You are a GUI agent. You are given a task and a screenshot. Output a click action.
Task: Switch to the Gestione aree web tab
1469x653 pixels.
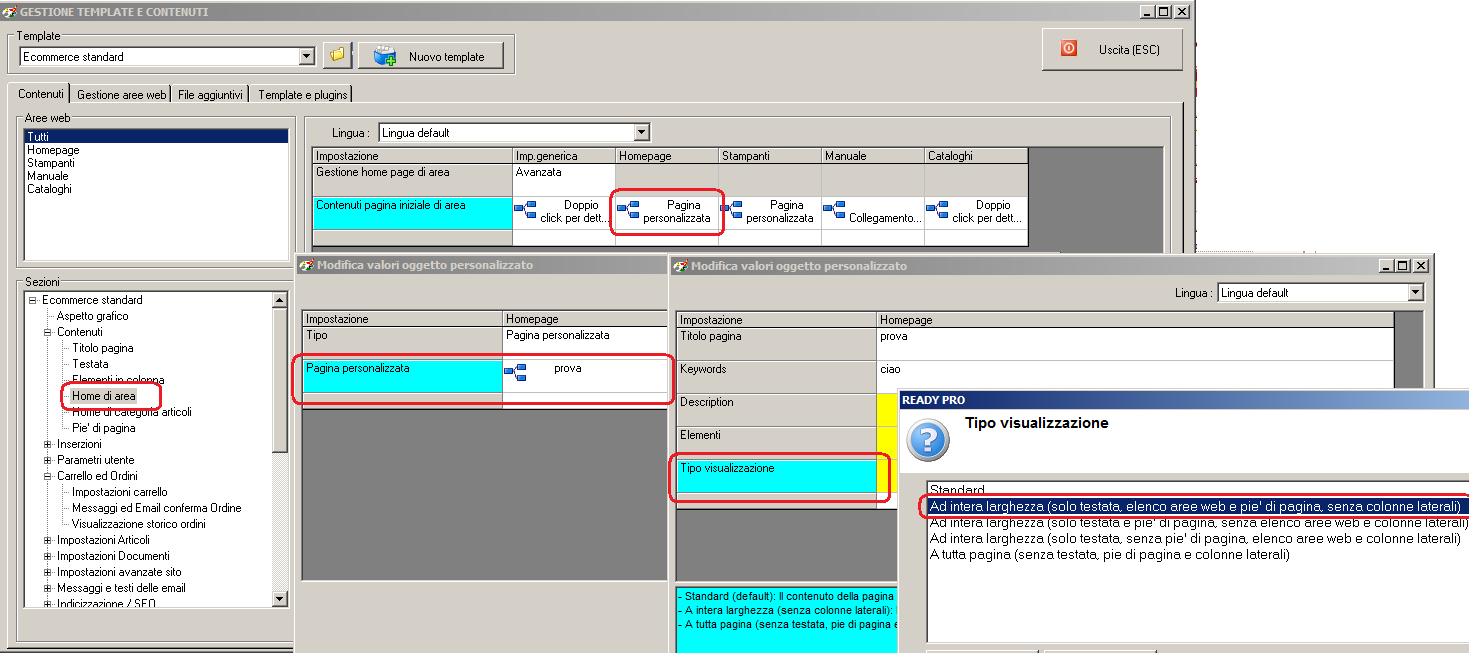(121, 95)
